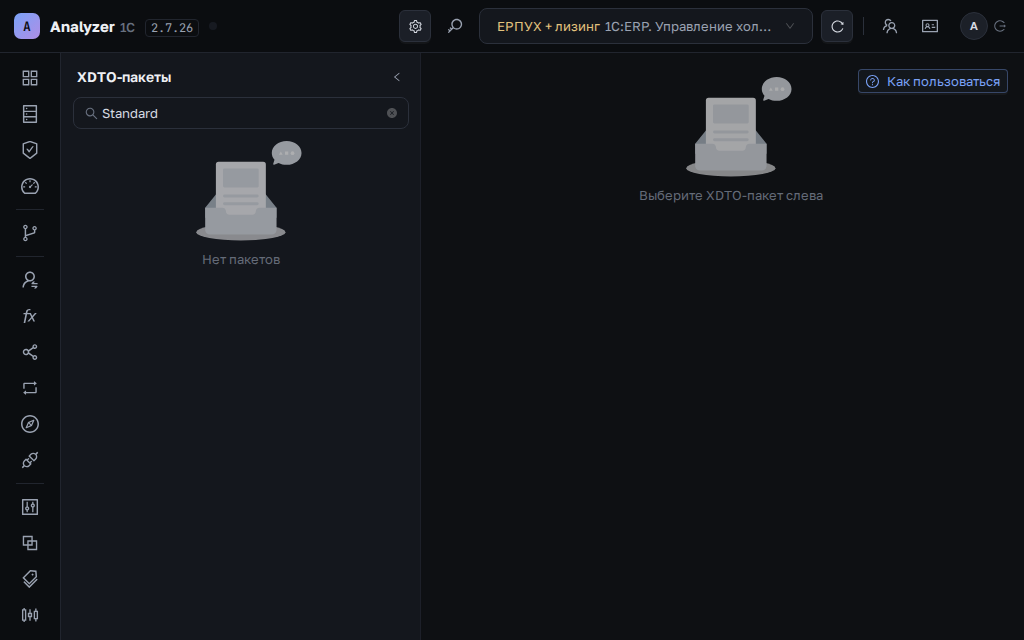This screenshot has width=1024, height=640.
Task: Open global search with magnifier icon
Action: pos(455,26)
